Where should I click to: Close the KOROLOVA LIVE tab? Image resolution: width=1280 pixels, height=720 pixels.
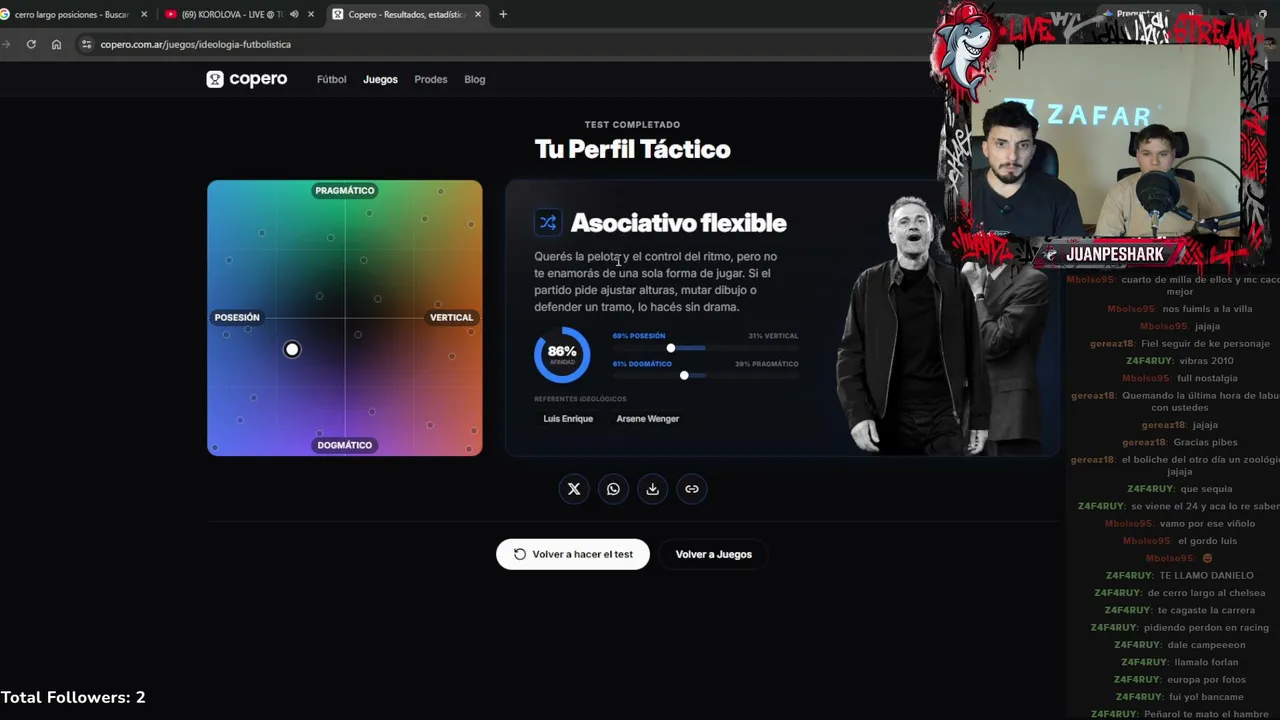[x=311, y=14]
